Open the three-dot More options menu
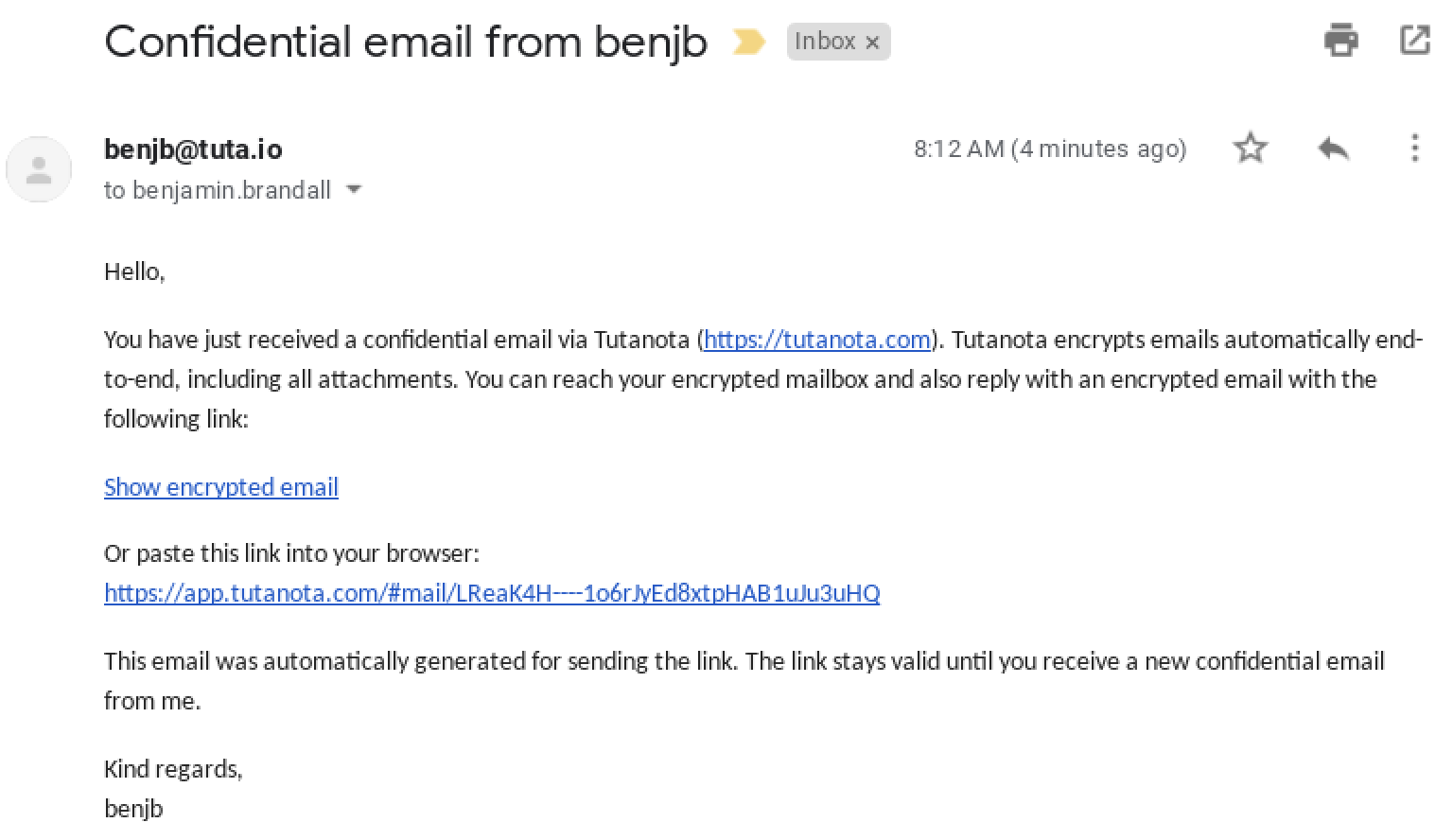1453x840 pixels. [x=1414, y=148]
